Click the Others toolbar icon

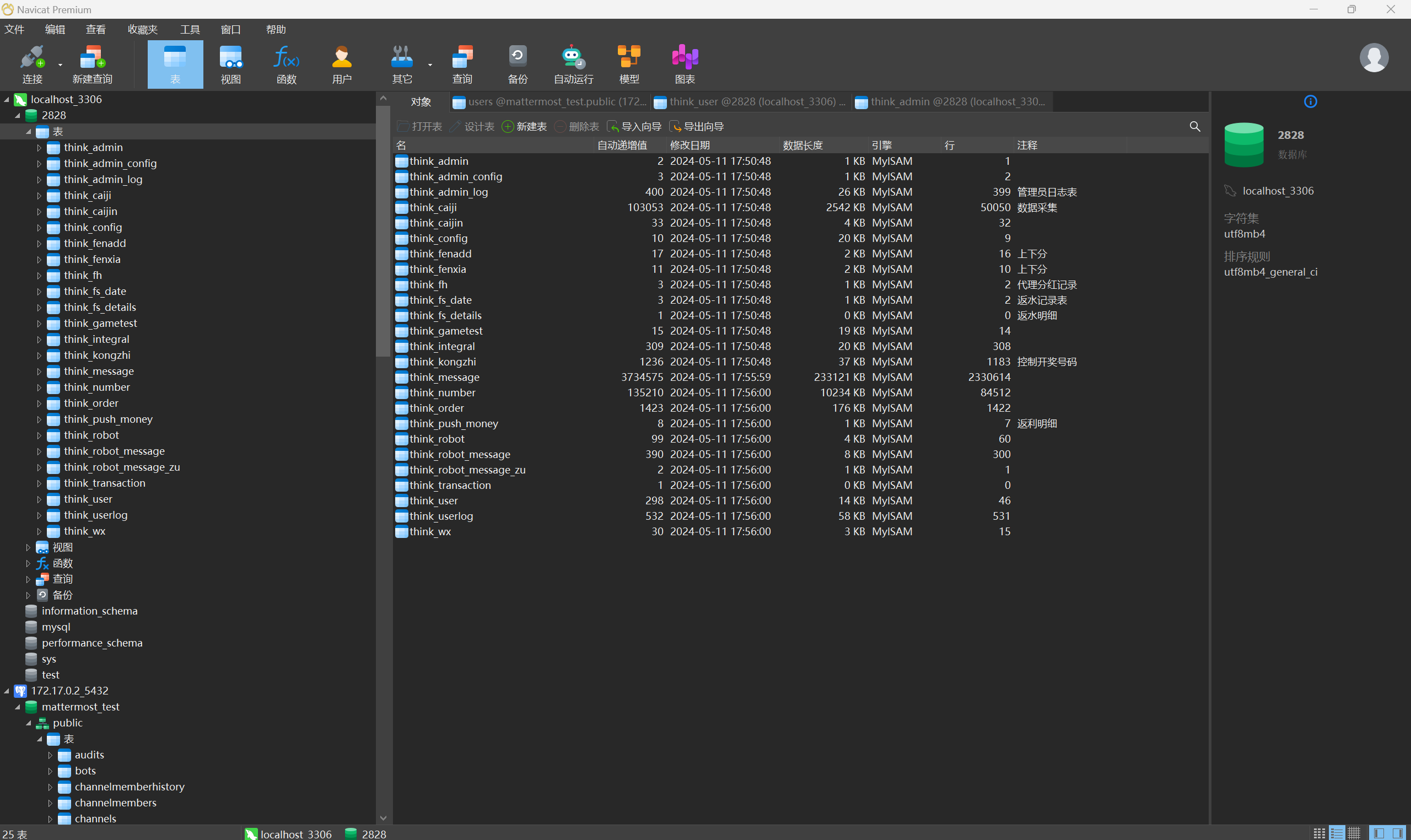coord(402,64)
